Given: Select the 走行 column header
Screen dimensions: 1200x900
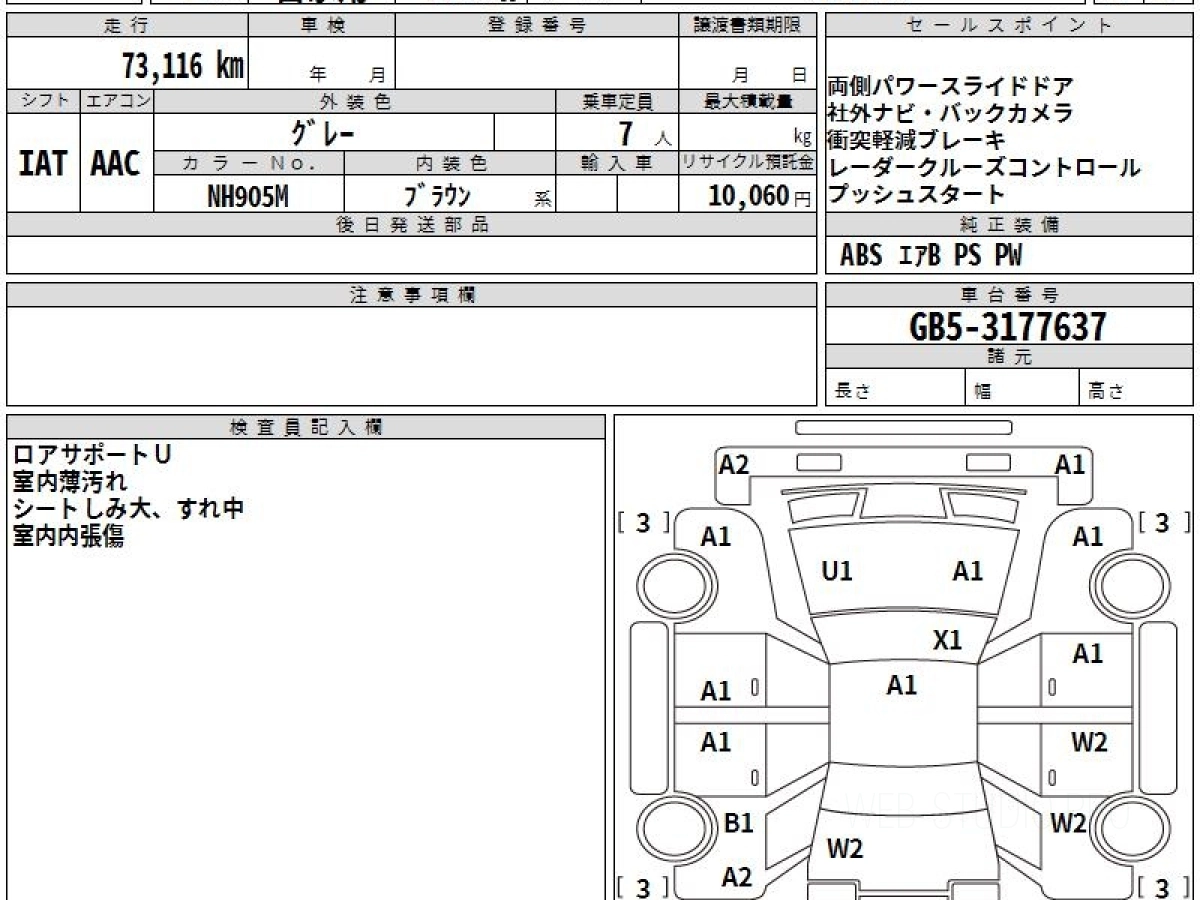Looking at the screenshot, I should (127, 26).
